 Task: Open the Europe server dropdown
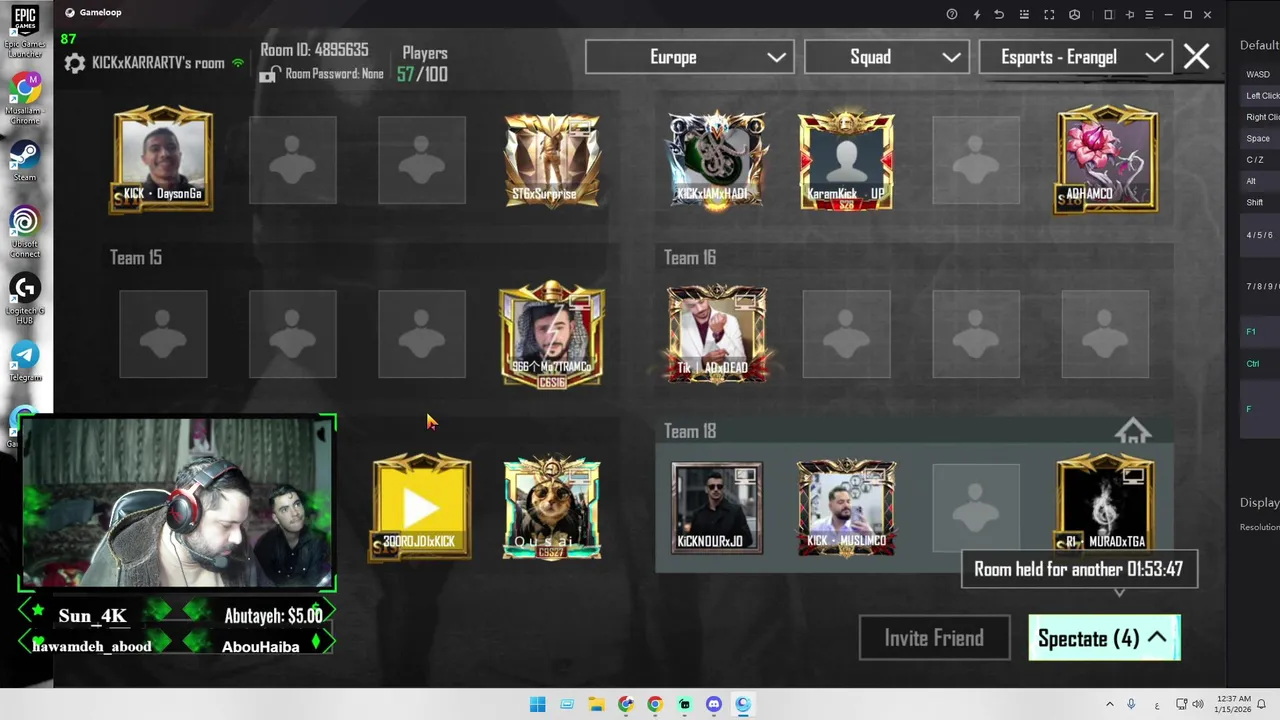689,57
